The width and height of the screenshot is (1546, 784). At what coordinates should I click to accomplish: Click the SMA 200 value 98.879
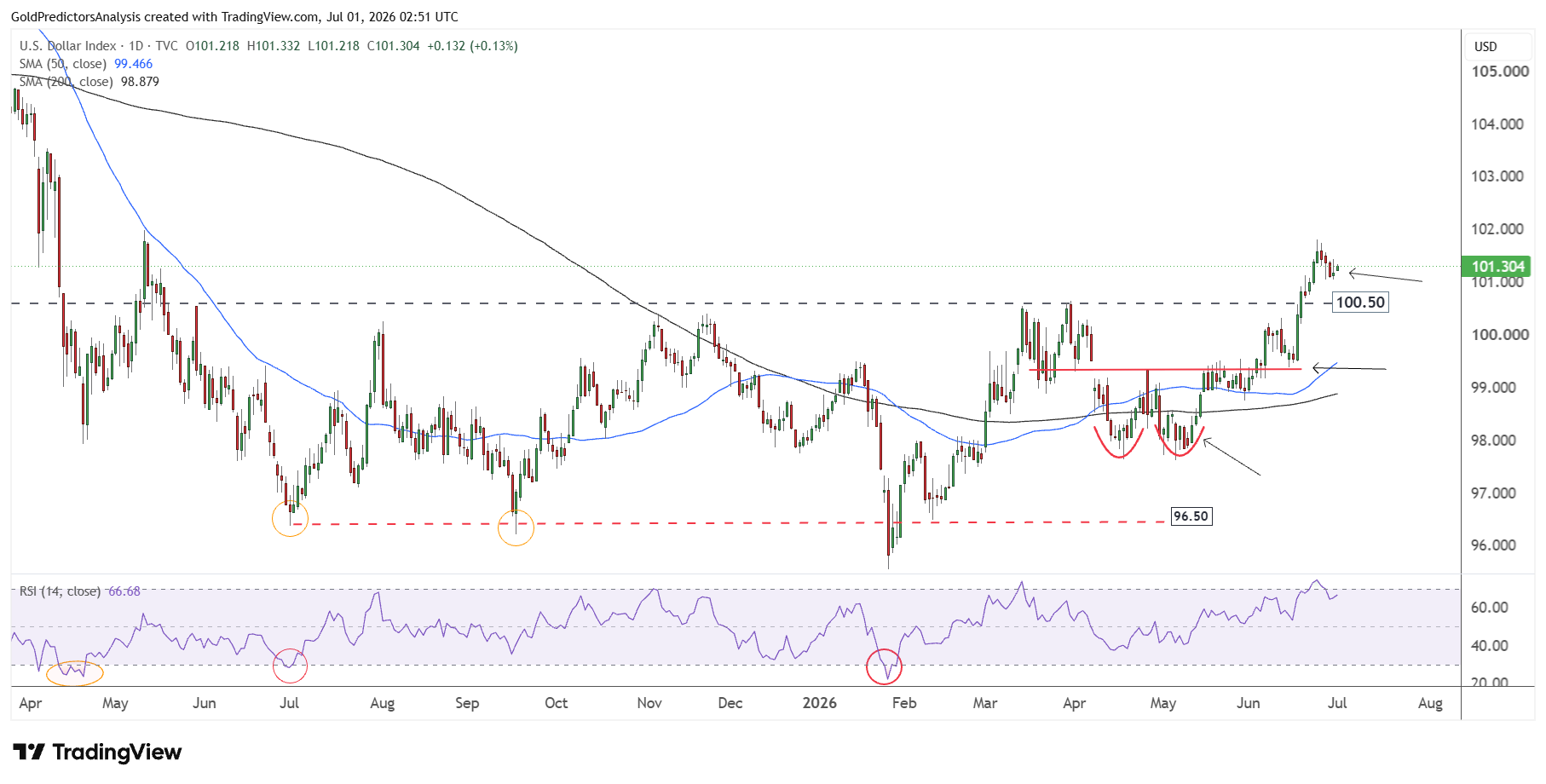(140, 82)
